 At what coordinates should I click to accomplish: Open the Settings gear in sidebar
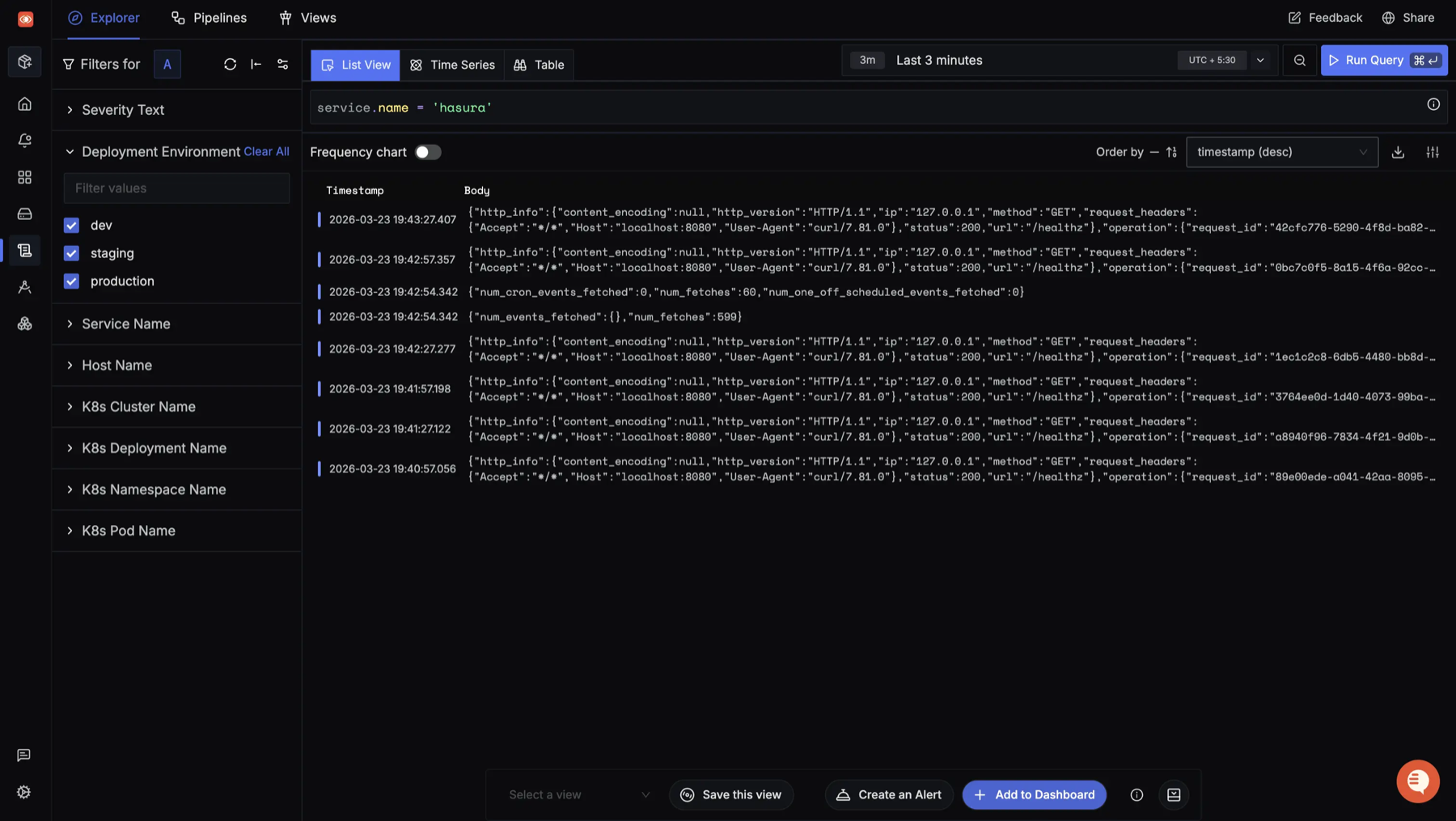24,792
